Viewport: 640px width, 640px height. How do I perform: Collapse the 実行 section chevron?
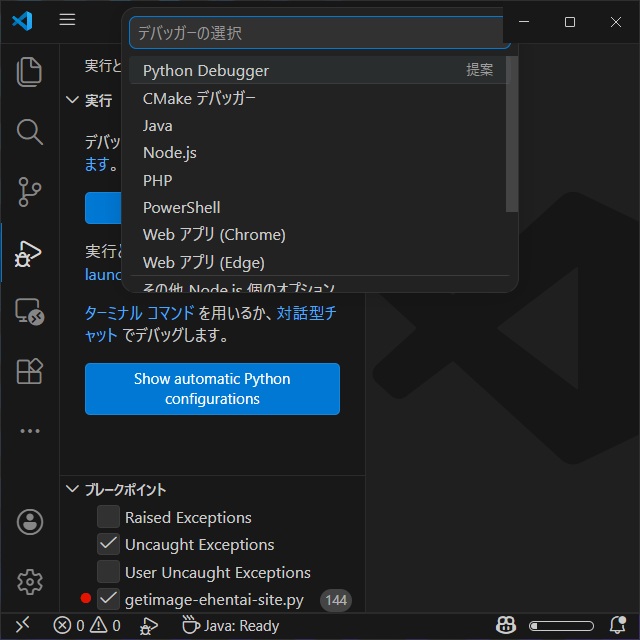tap(72, 101)
